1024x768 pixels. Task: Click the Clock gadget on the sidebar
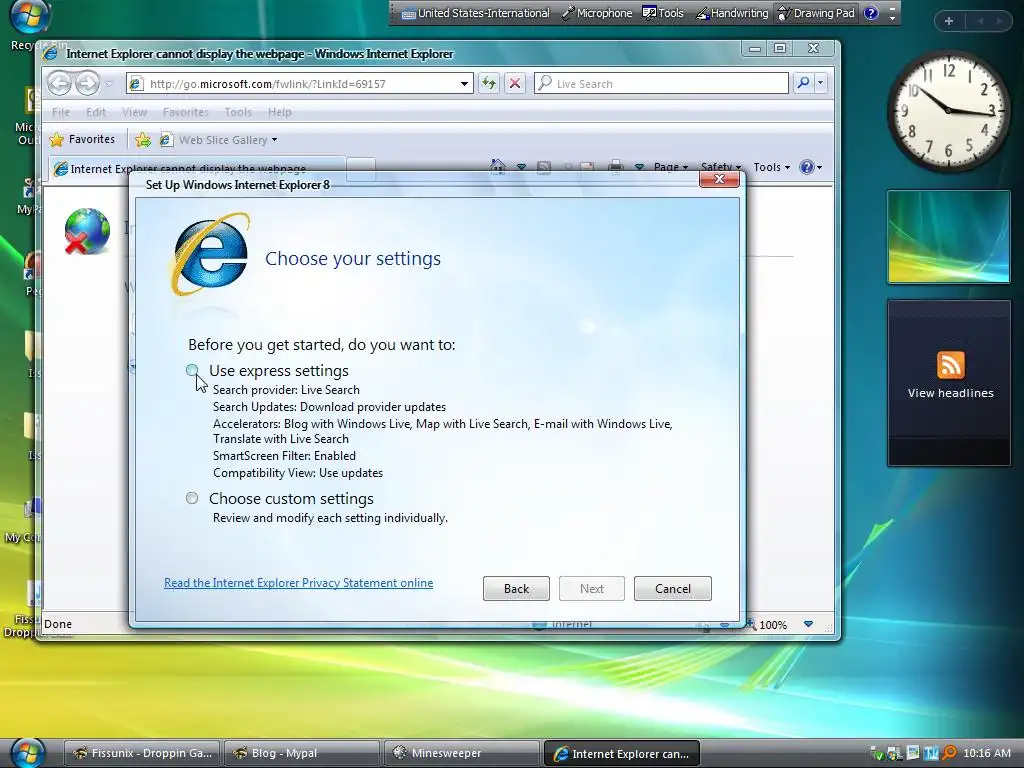click(x=949, y=111)
